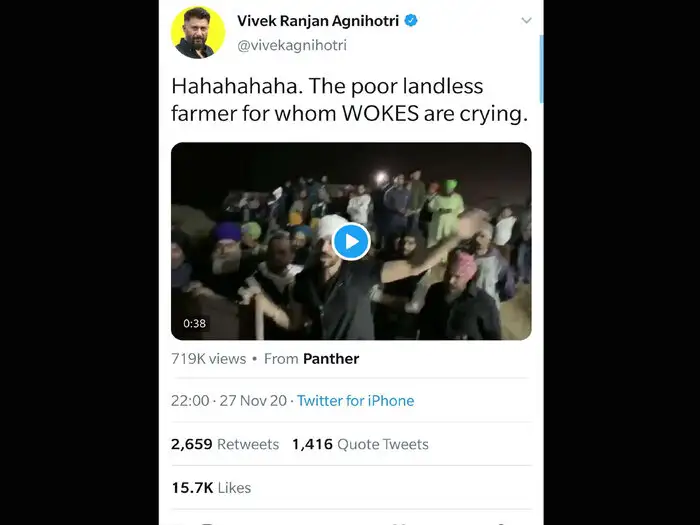View the 1,416 Quote Tweets
Image resolution: width=700 pixels, height=525 pixels.
click(x=360, y=444)
